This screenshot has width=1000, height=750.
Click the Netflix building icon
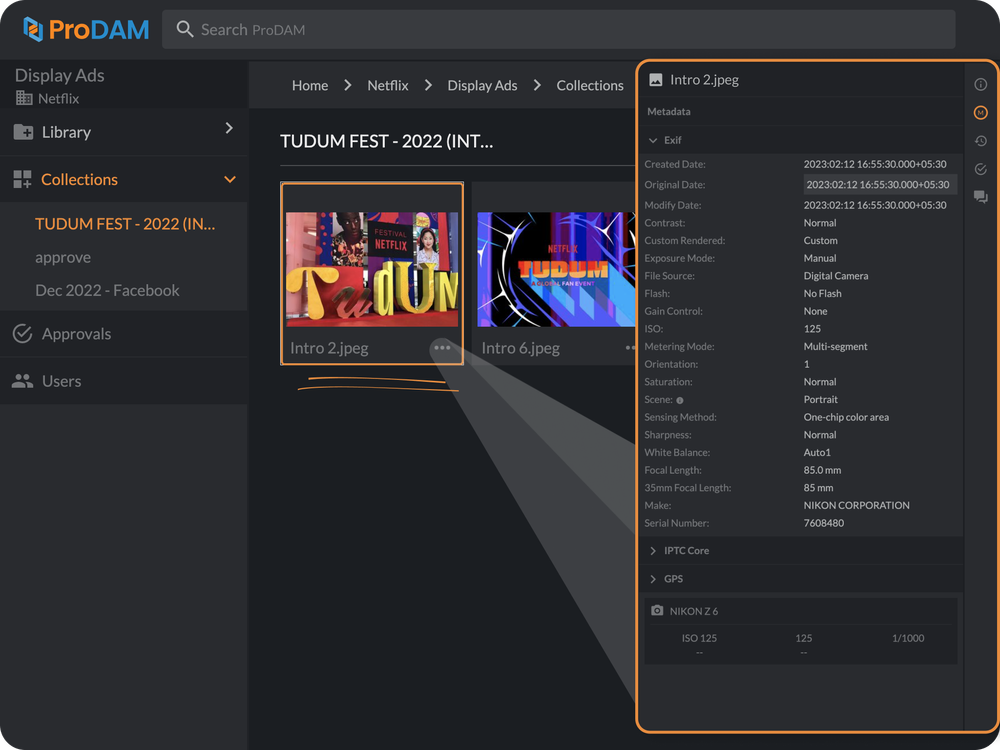tap(24, 98)
